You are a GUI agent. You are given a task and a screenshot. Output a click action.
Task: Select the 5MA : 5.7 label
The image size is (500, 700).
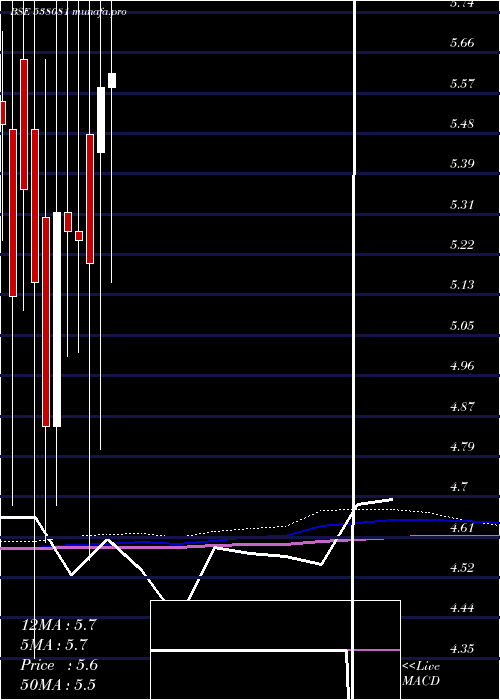coord(54,645)
